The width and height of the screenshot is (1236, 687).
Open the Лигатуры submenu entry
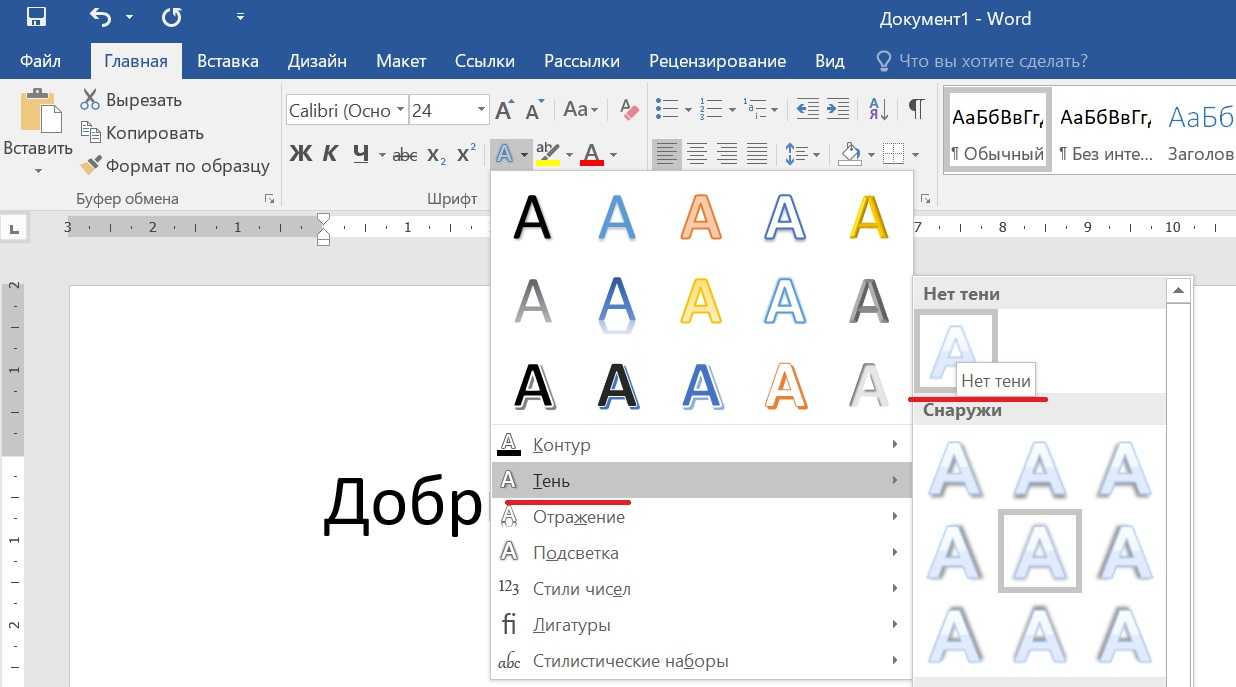coord(701,624)
